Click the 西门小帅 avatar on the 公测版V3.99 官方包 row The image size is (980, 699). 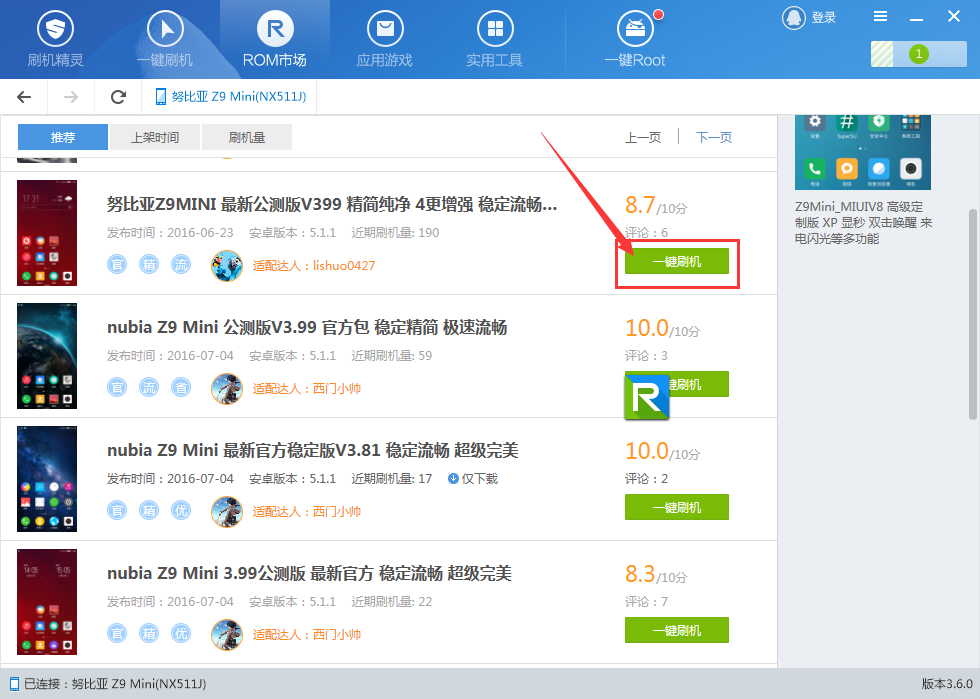(x=227, y=388)
